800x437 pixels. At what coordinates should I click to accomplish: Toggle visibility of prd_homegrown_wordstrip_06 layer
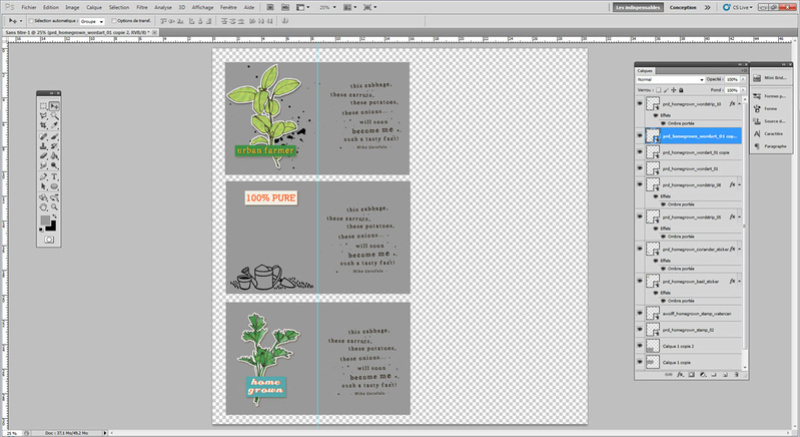640,185
